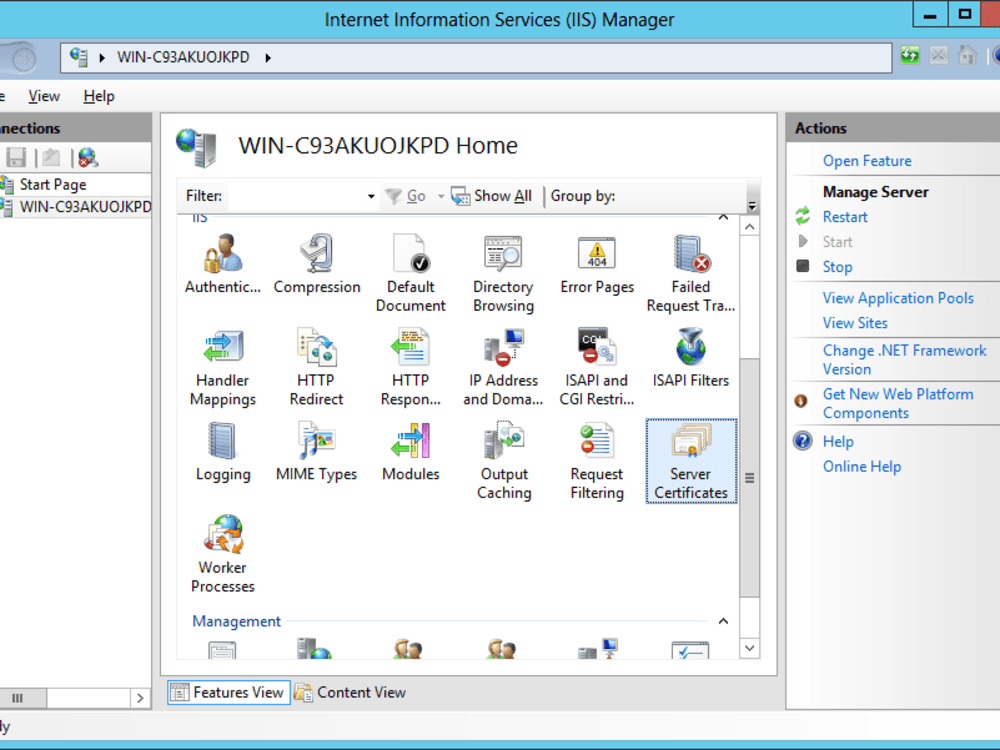This screenshot has height=750, width=1000.
Task: Open the Default Document feature
Action: tap(411, 273)
